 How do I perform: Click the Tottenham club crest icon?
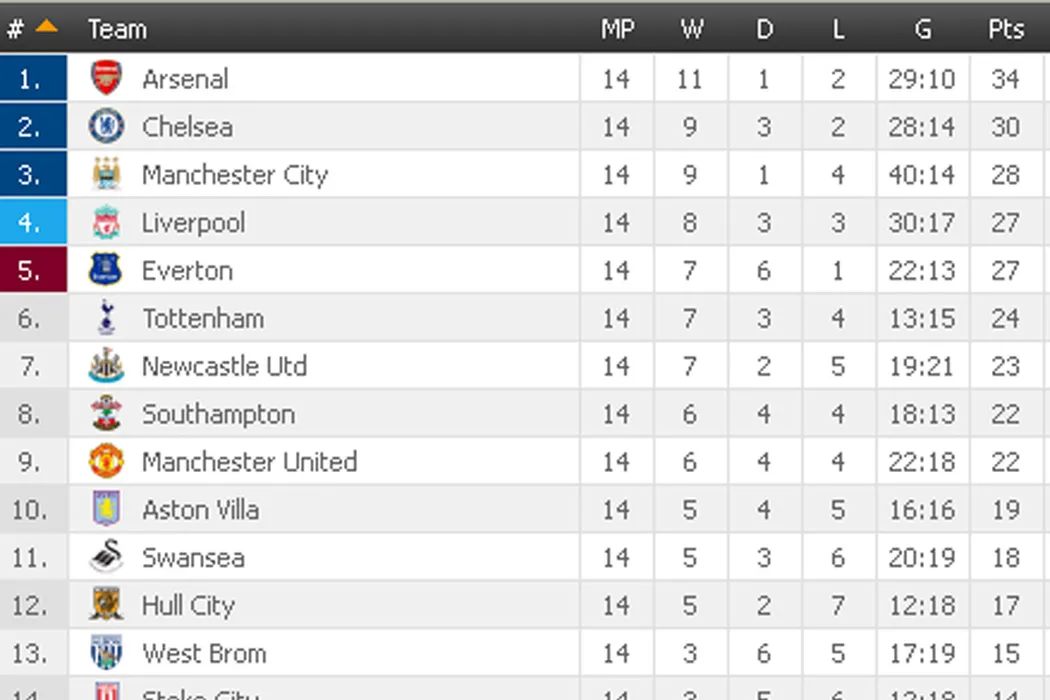106,318
